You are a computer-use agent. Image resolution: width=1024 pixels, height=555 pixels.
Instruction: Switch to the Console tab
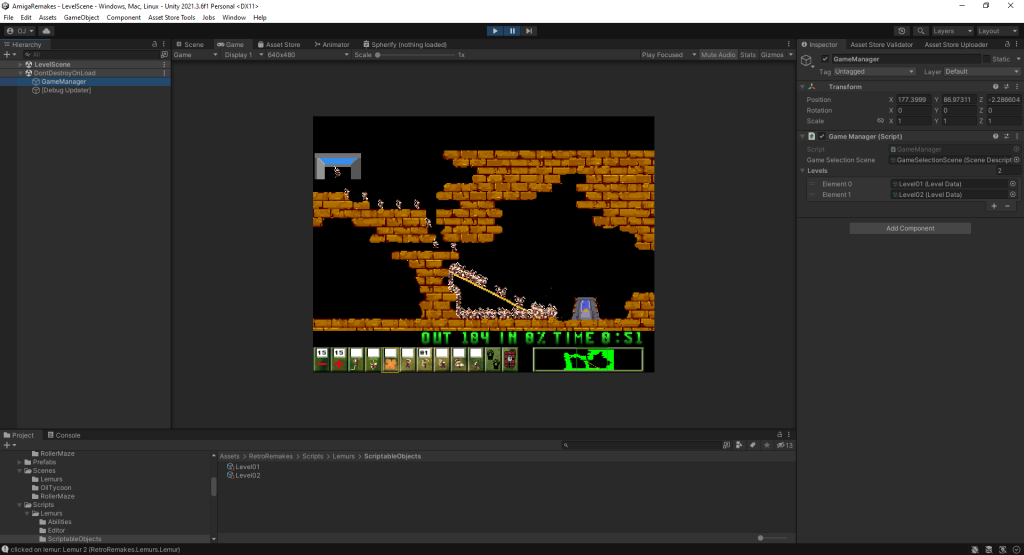64,435
